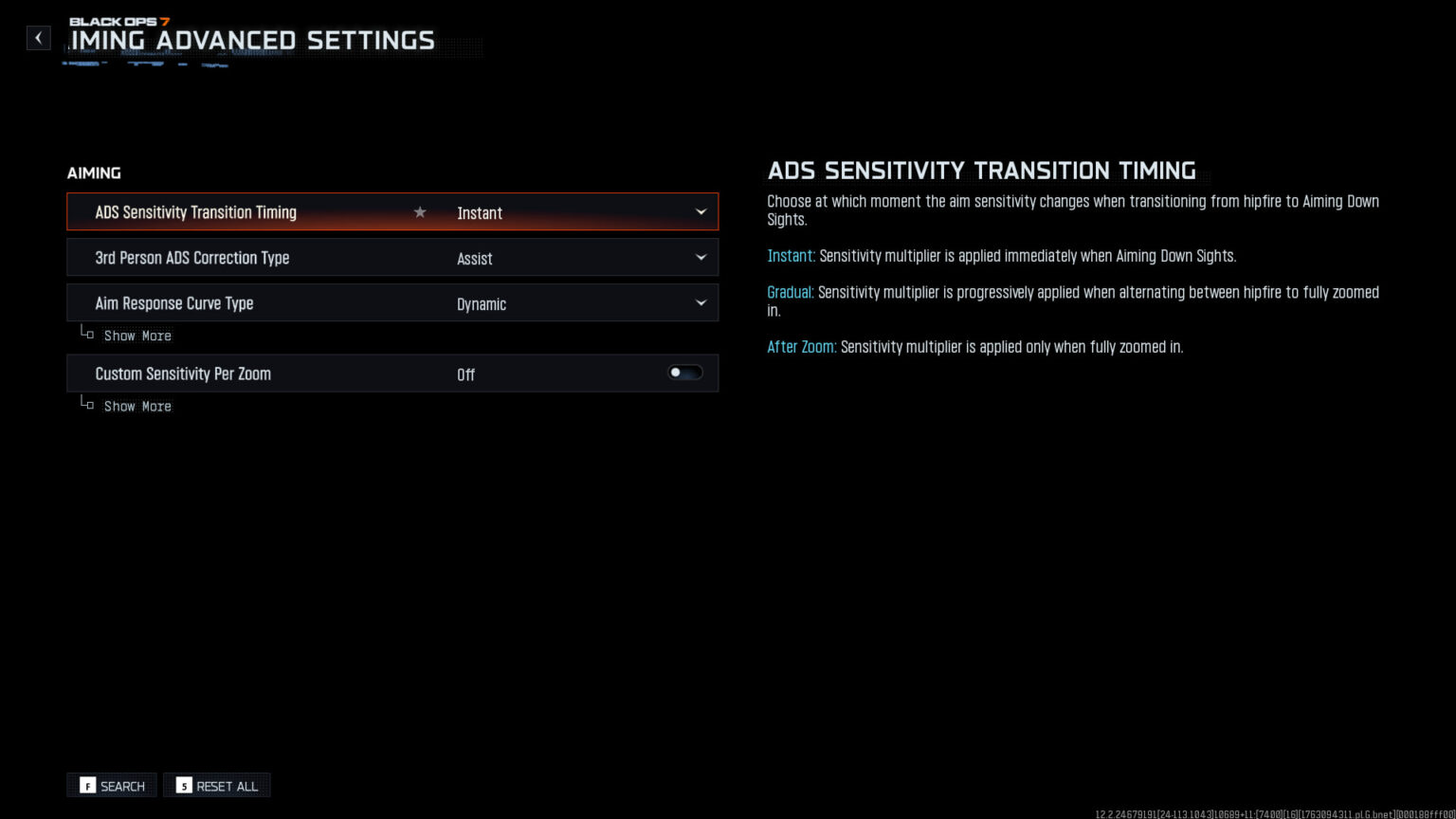
Task: Click the cyan Gradual text in the description
Action: 790,292
